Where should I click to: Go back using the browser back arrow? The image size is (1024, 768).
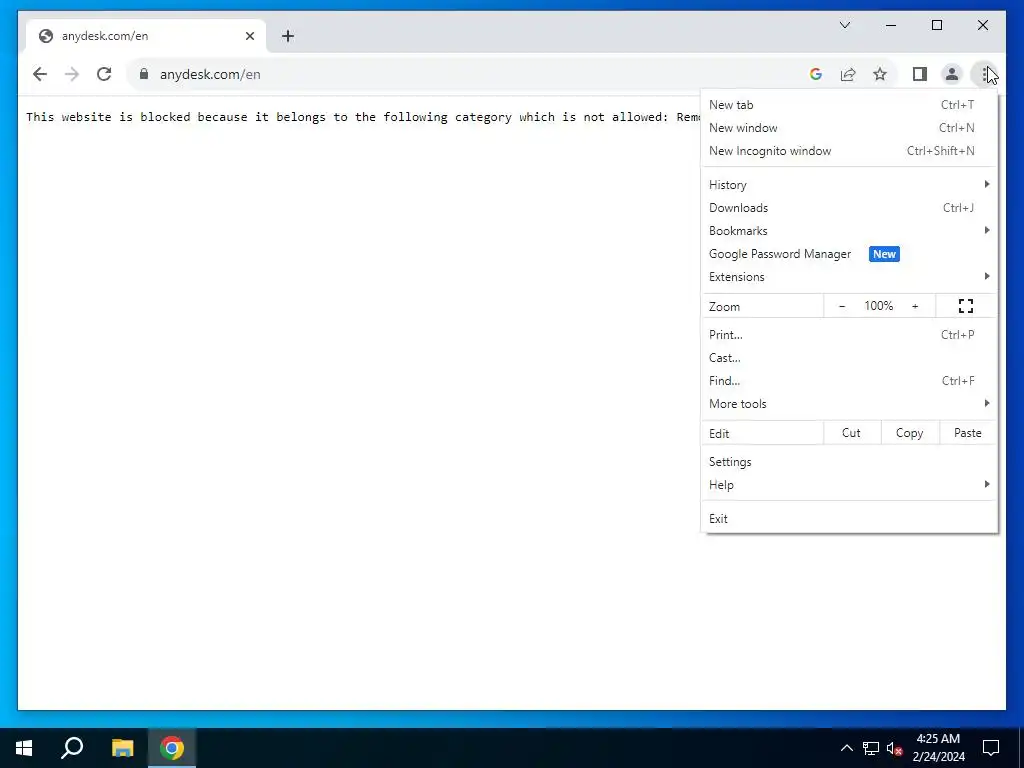click(40, 74)
